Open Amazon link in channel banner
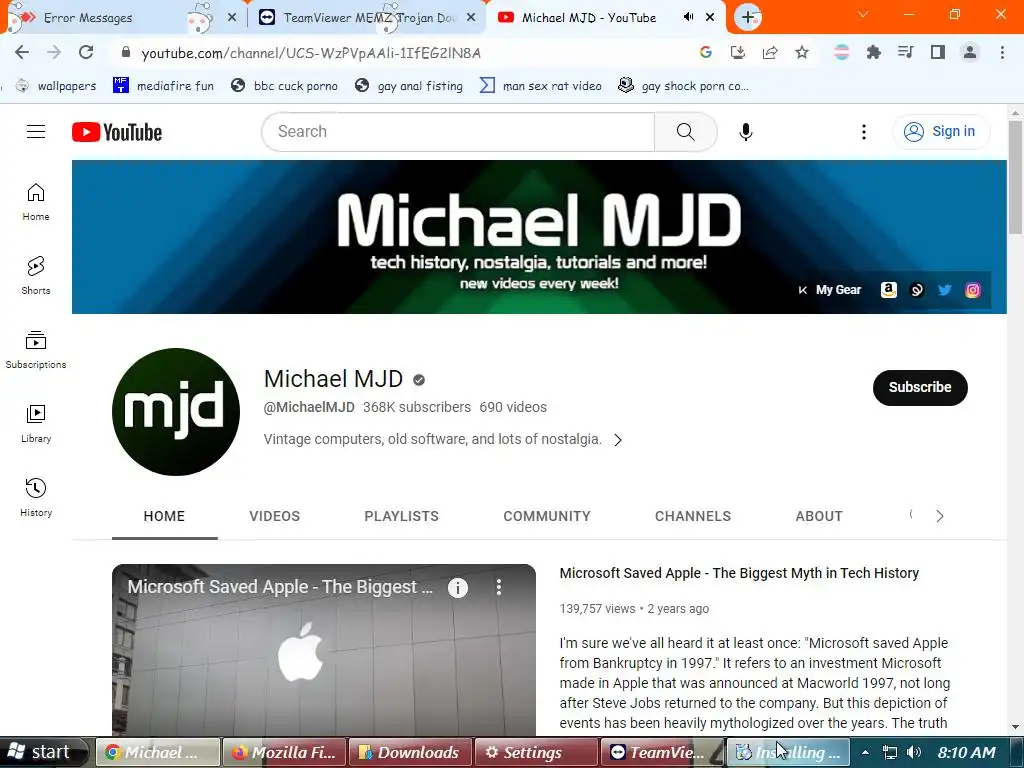Screen dimensions: 1024x768 tap(888, 290)
